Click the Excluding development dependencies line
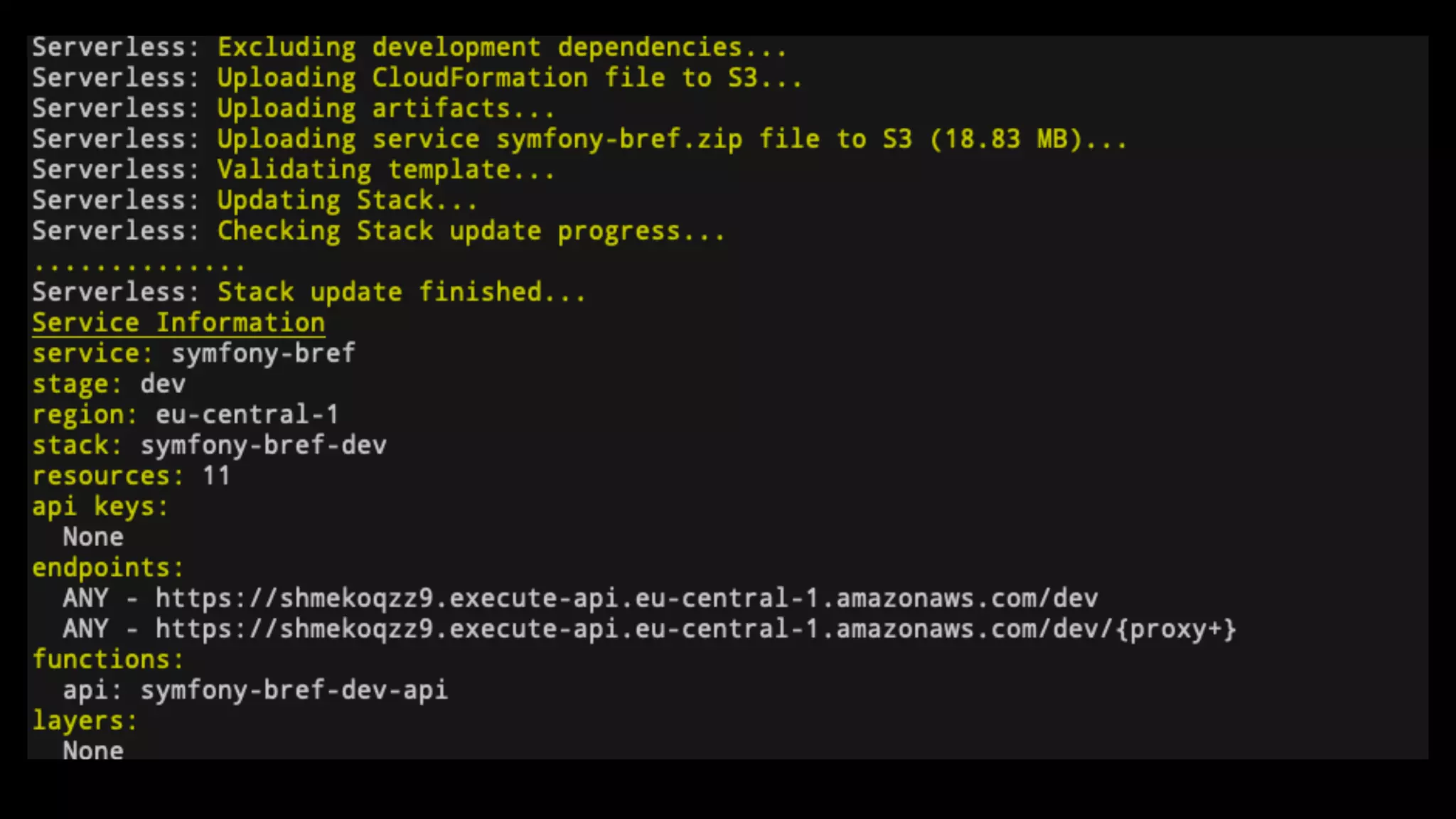Screen dimensions: 1456x819 point(409,48)
